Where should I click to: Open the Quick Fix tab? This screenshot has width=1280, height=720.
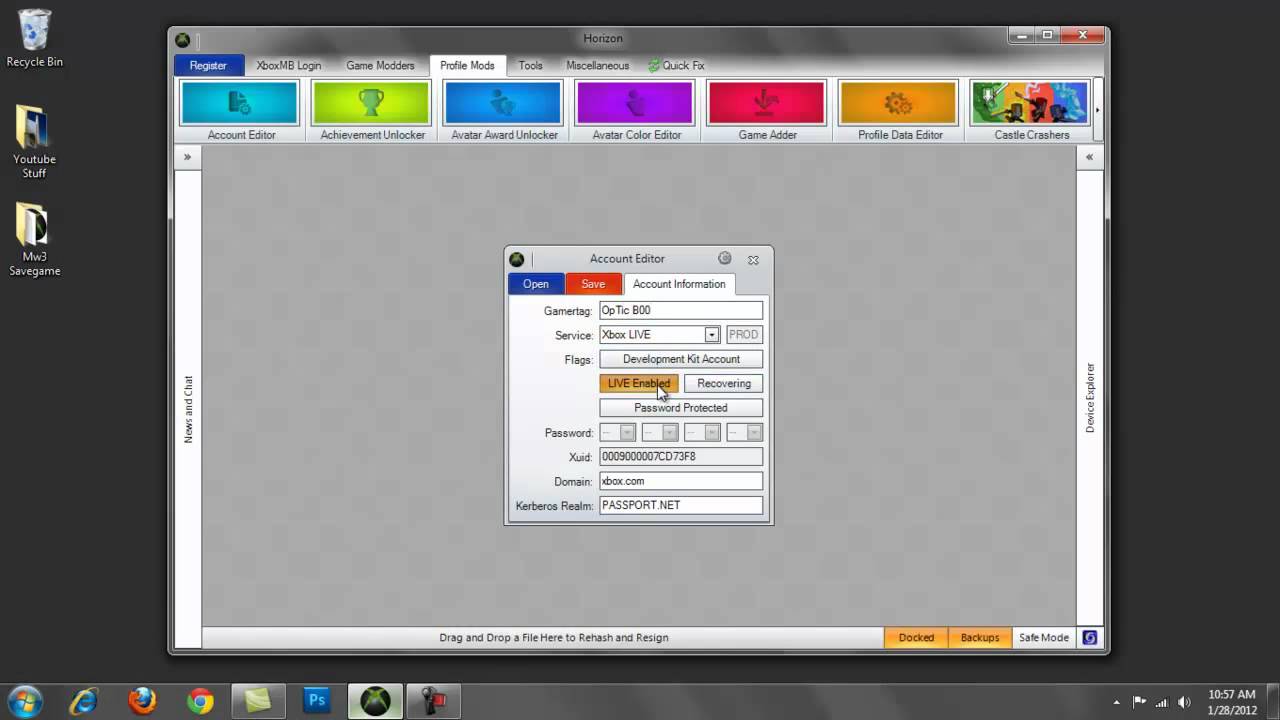677,65
